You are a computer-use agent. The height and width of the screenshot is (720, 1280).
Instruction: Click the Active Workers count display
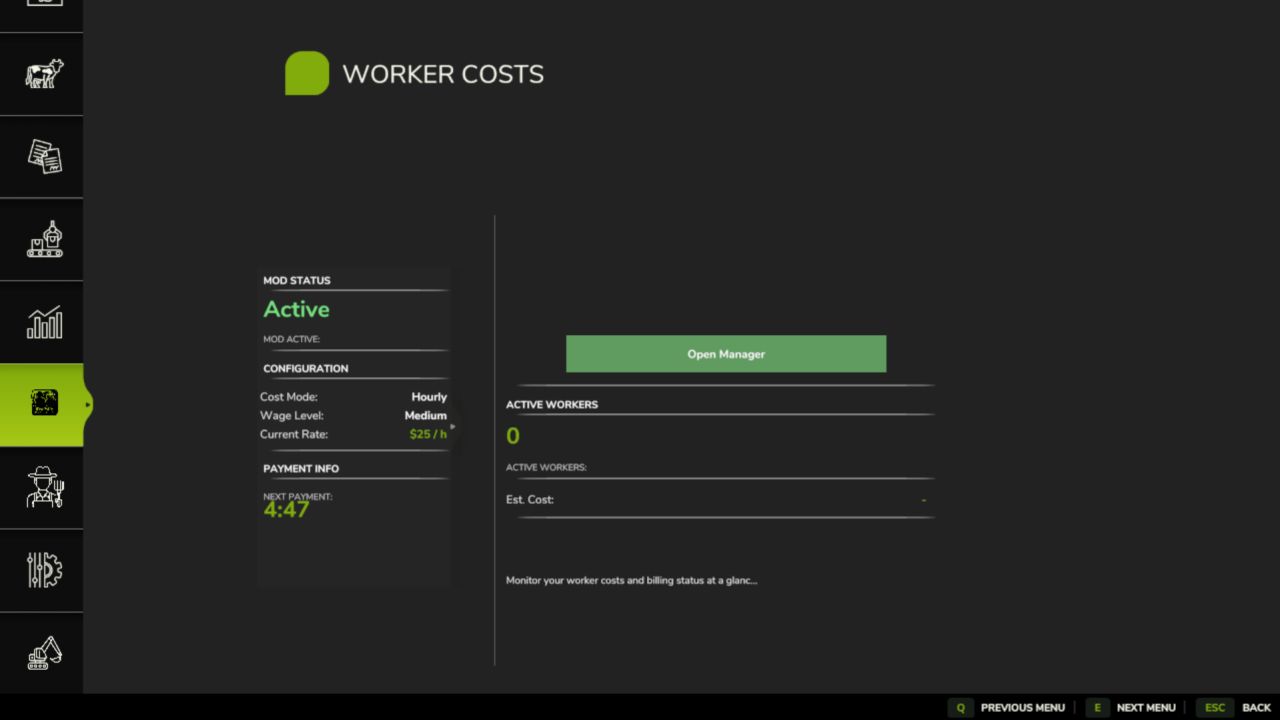[x=512, y=435]
